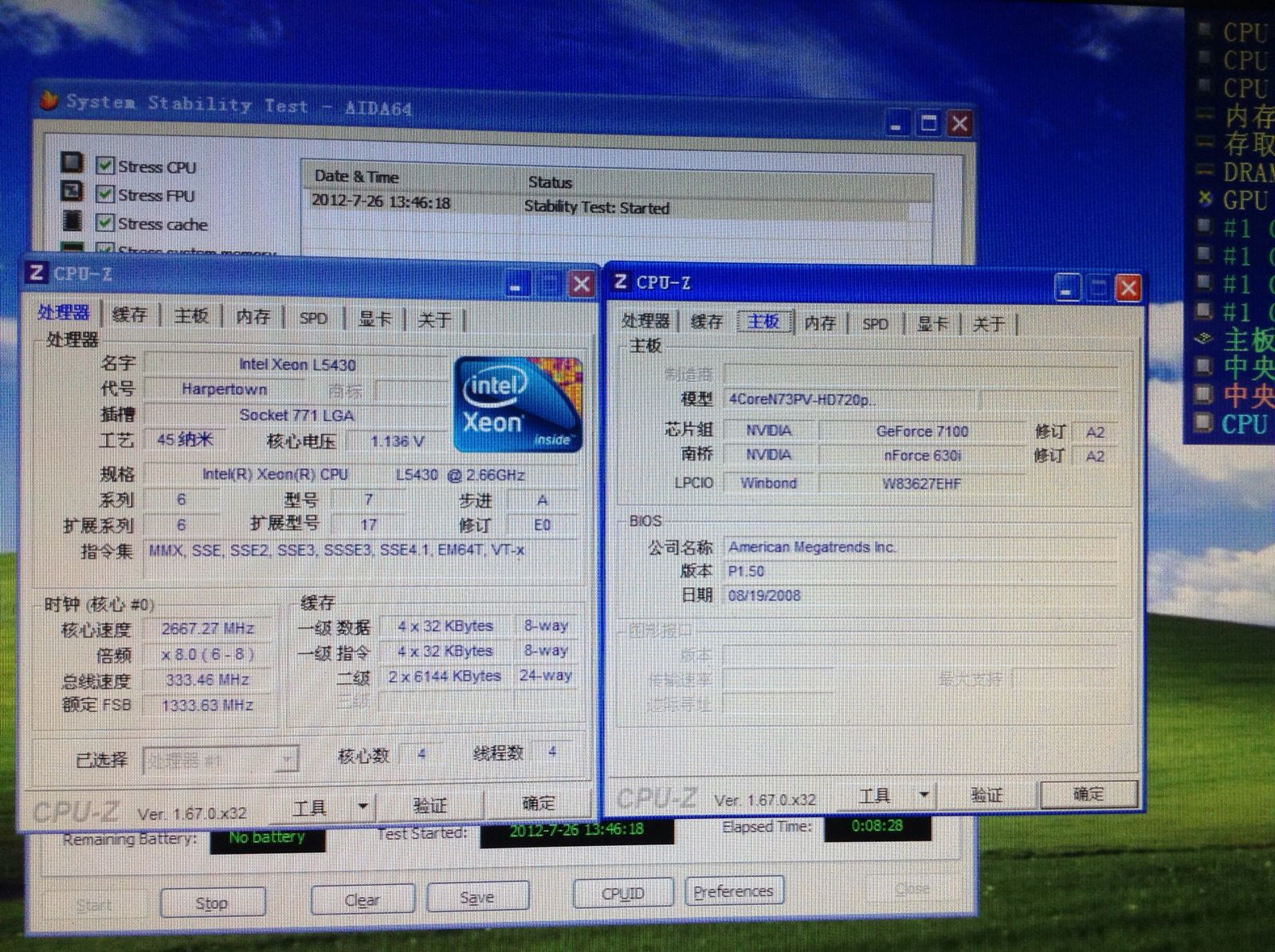The height and width of the screenshot is (952, 1275).
Task: Click the 'Harpertown' code name value
Action: (x=224, y=389)
